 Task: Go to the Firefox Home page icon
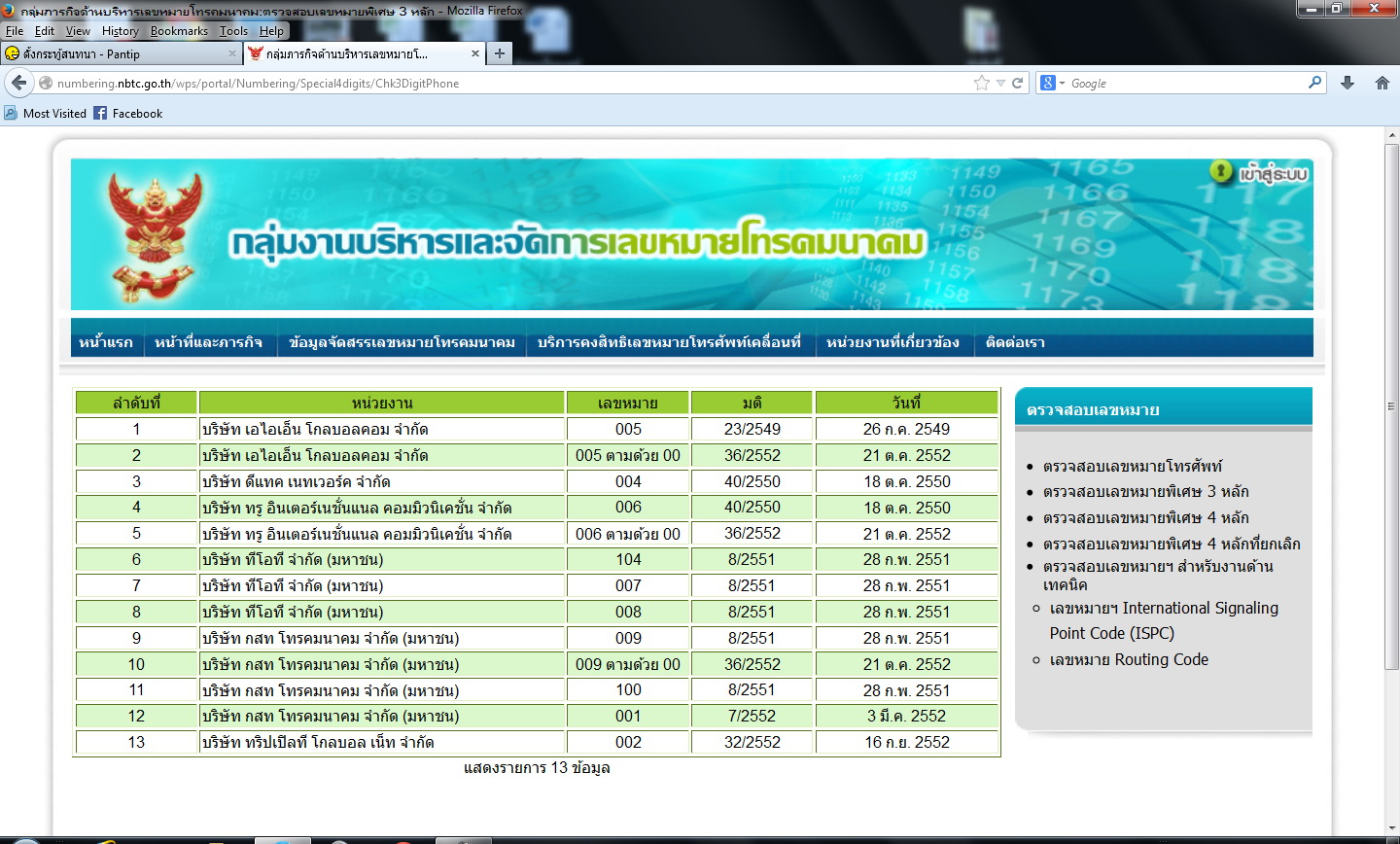click(x=1382, y=83)
